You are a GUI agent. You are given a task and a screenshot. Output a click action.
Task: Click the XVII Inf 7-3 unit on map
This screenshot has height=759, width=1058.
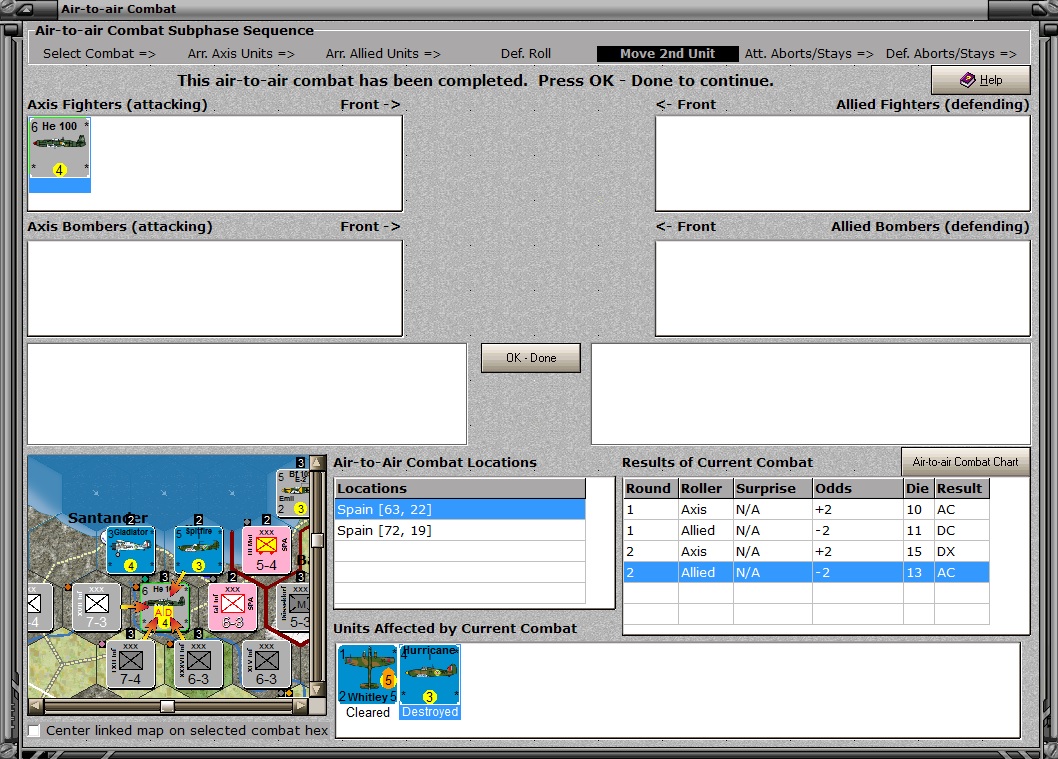96,607
